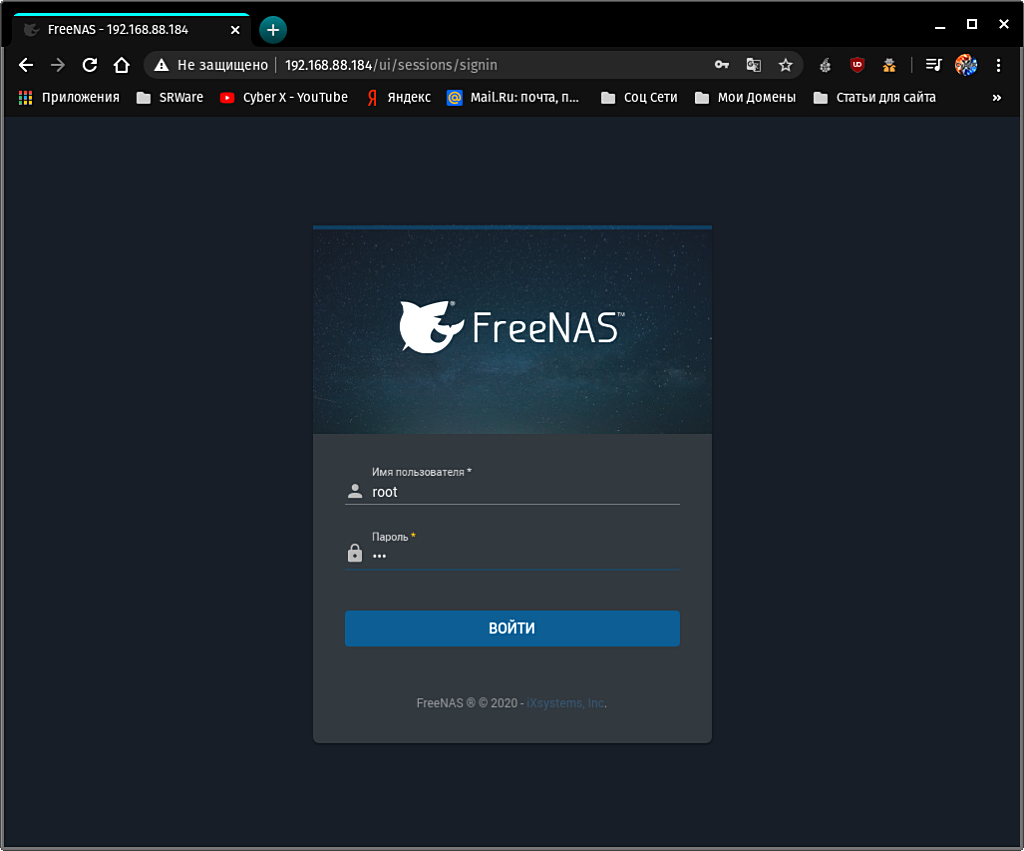
Task: Select the FreeNAS - 192.168.88.184 tab
Action: point(131,30)
